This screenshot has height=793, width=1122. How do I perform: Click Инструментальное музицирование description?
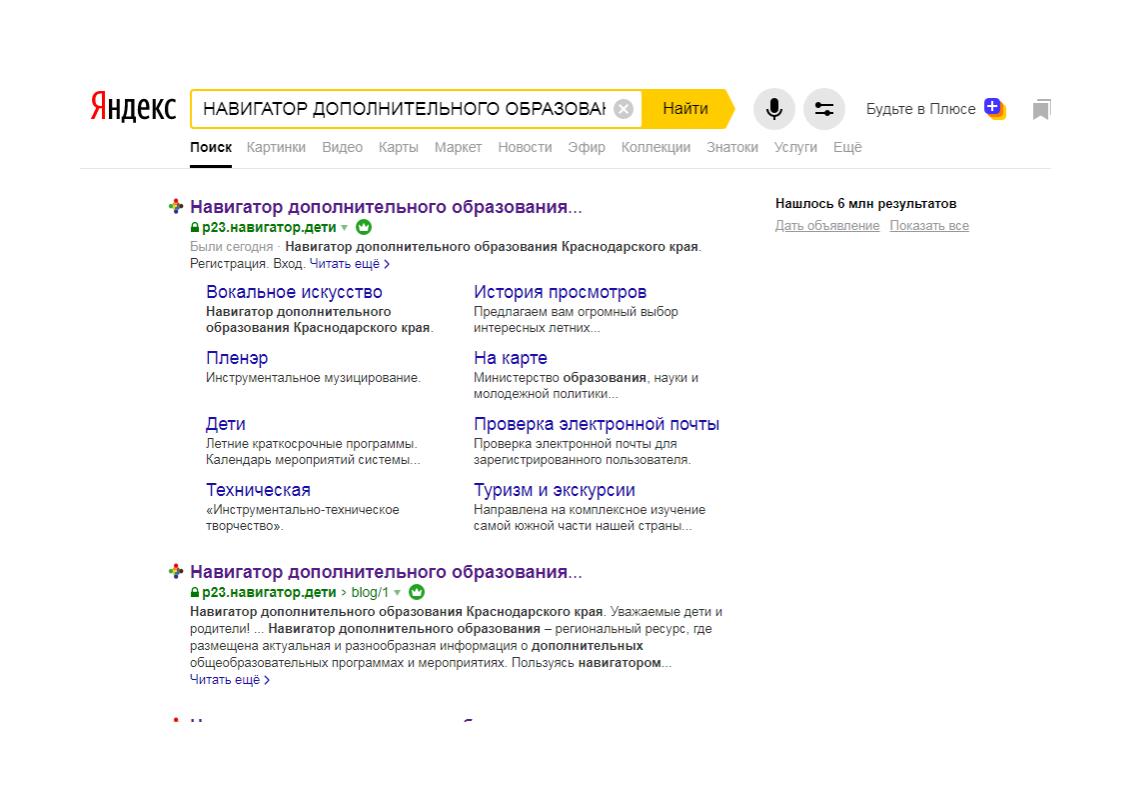pos(313,378)
